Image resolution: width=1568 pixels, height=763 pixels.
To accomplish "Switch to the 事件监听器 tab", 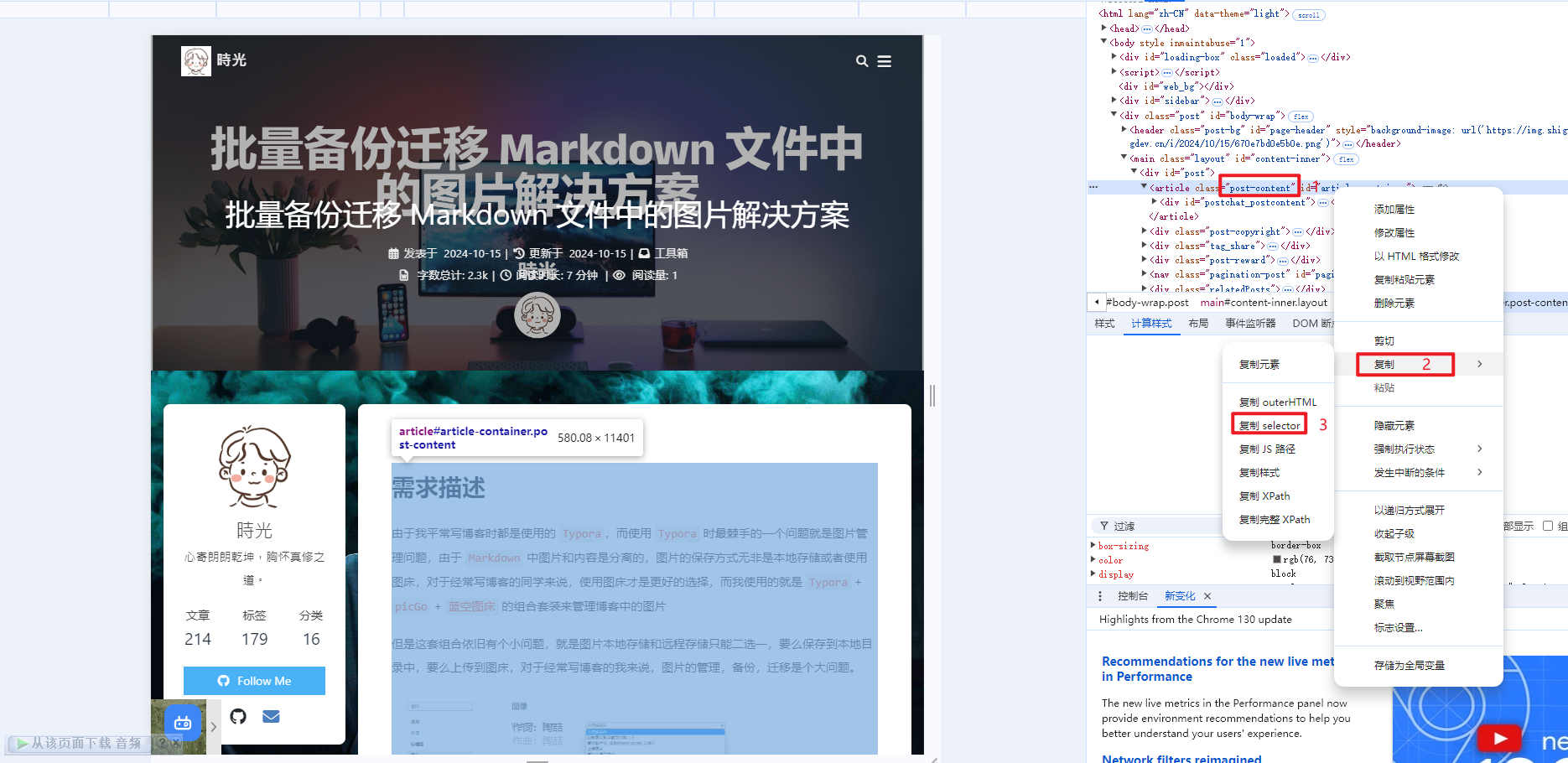I will [x=1250, y=324].
